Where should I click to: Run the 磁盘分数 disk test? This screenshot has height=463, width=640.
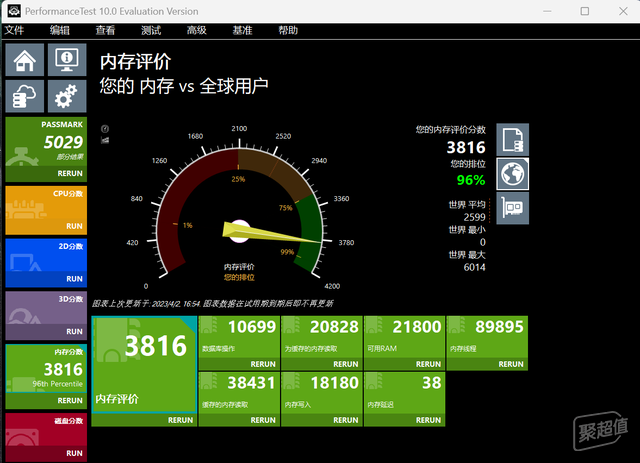pyautogui.click(x=74, y=453)
